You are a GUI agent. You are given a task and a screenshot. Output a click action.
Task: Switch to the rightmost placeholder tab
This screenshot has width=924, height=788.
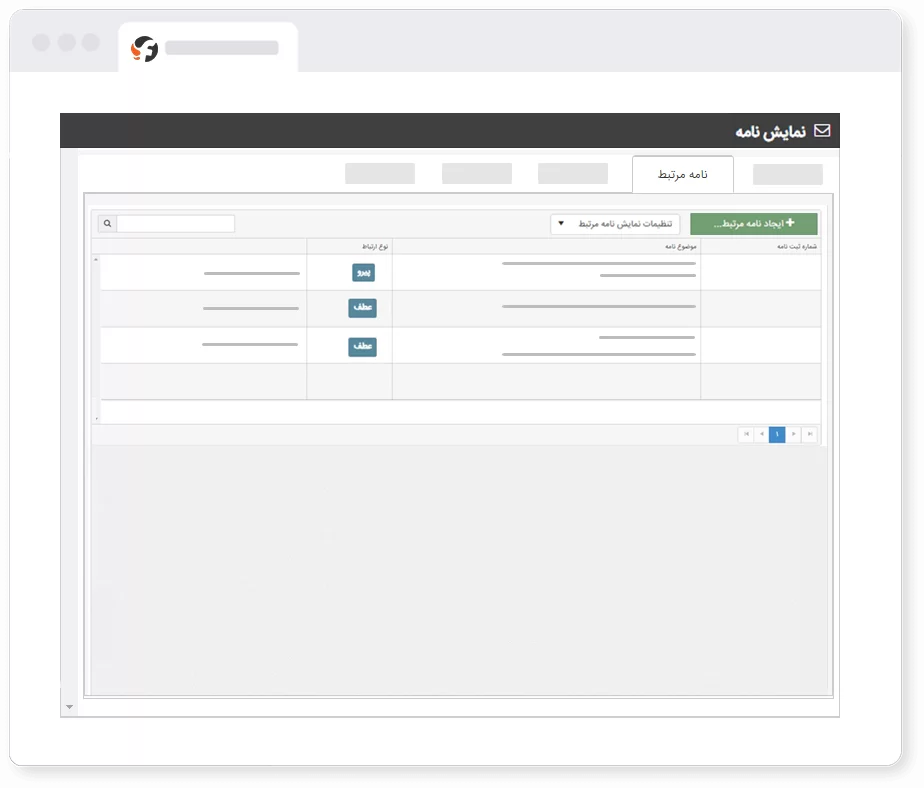tap(787, 174)
